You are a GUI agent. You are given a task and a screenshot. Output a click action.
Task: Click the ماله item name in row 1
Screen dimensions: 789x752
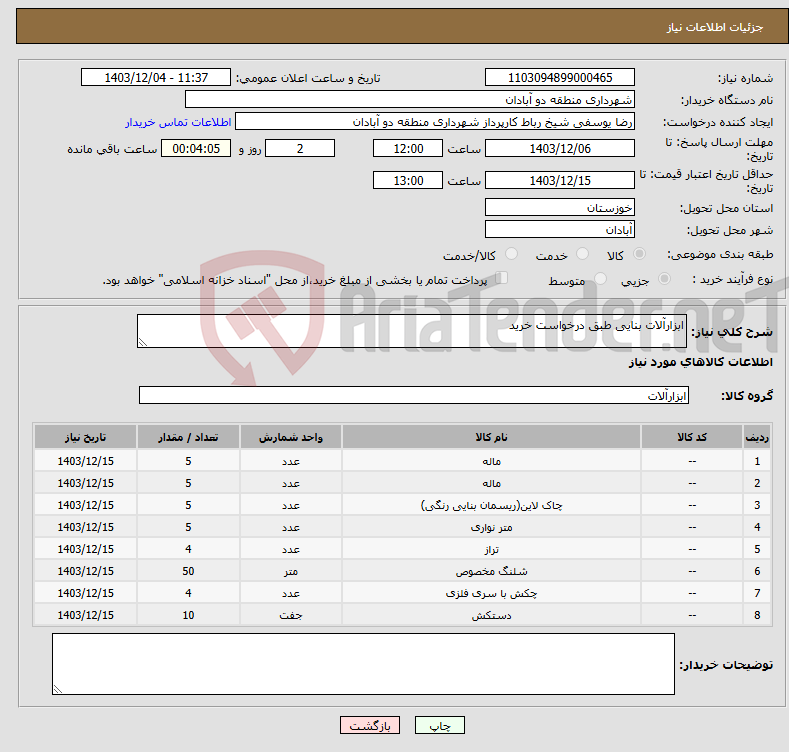tap(491, 461)
